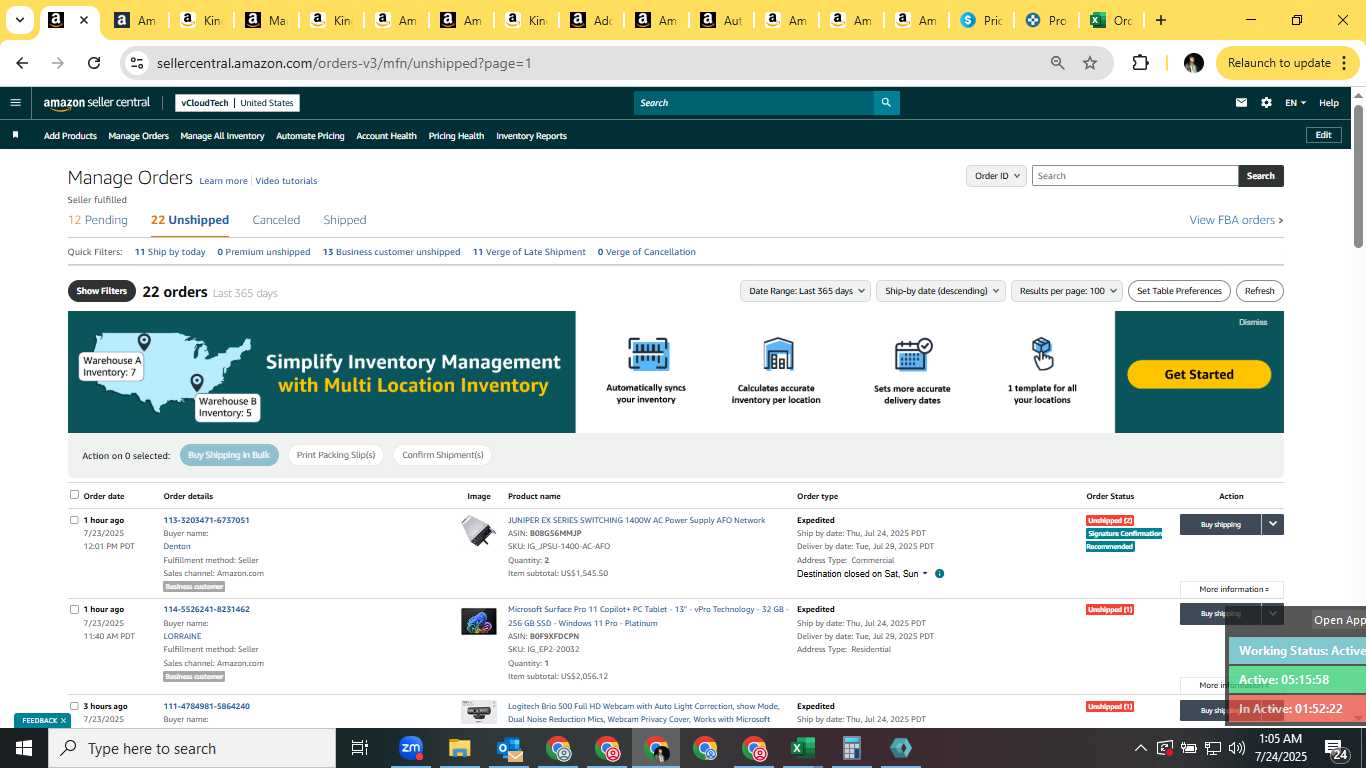Select checkbox for order 113-3203471-6737051
Image resolution: width=1366 pixels, height=768 pixels.
coord(74,520)
